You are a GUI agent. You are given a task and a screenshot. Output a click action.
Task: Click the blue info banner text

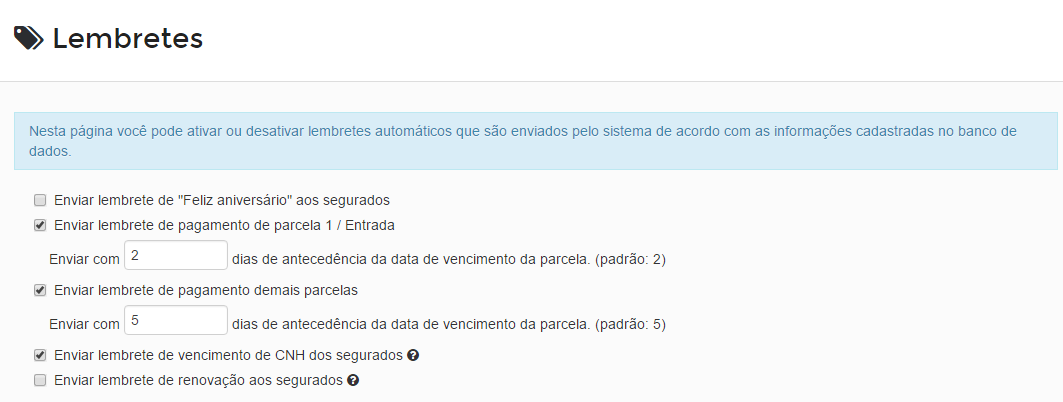[523, 141]
